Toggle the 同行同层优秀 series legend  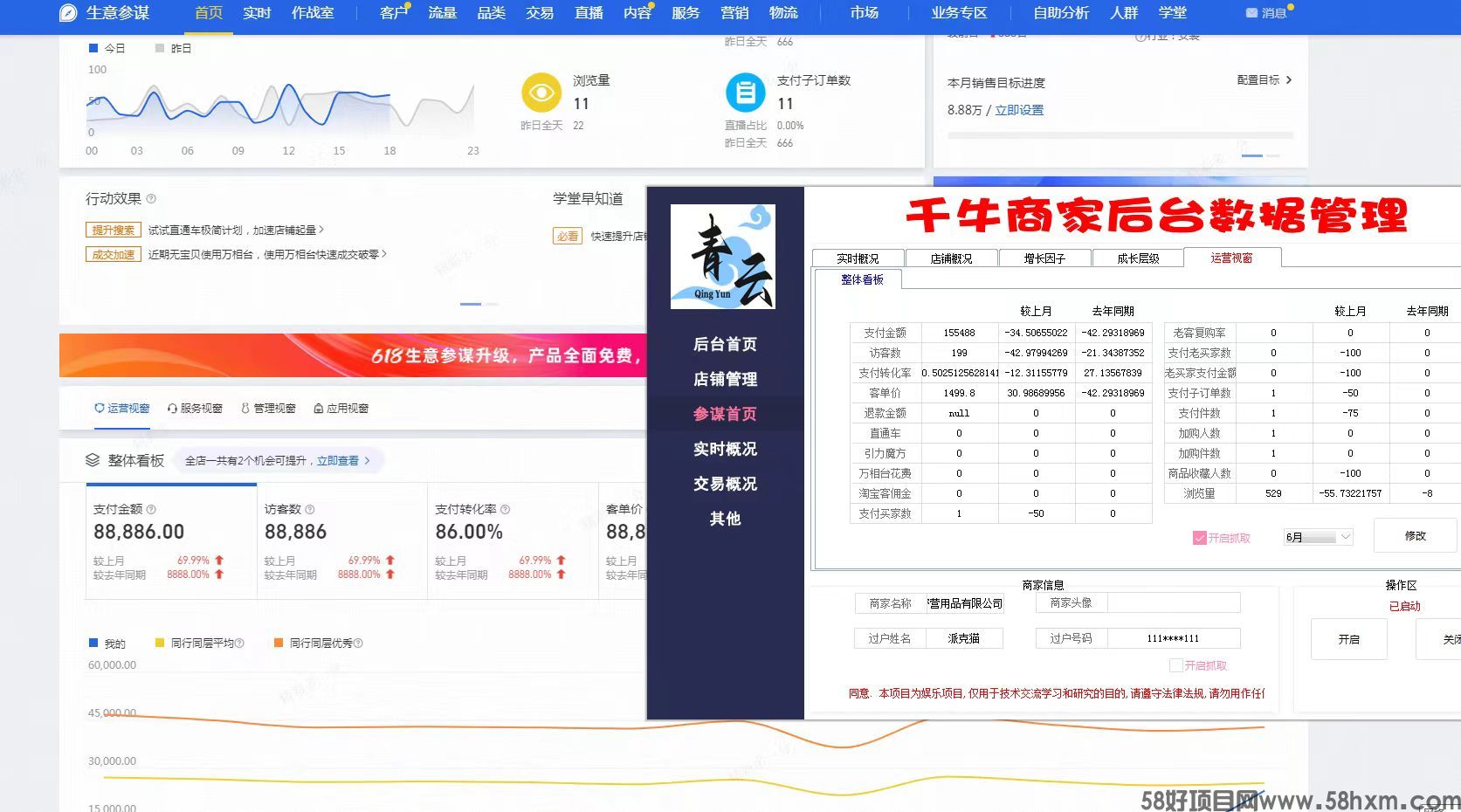click(313, 643)
